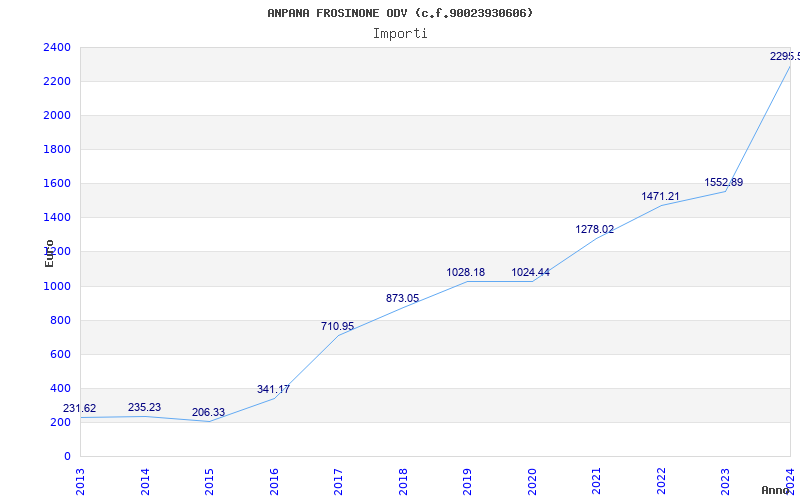This screenshot has width=800, height=500.
Task: Click the x-axis year 2020
Action: click(532, 481)
